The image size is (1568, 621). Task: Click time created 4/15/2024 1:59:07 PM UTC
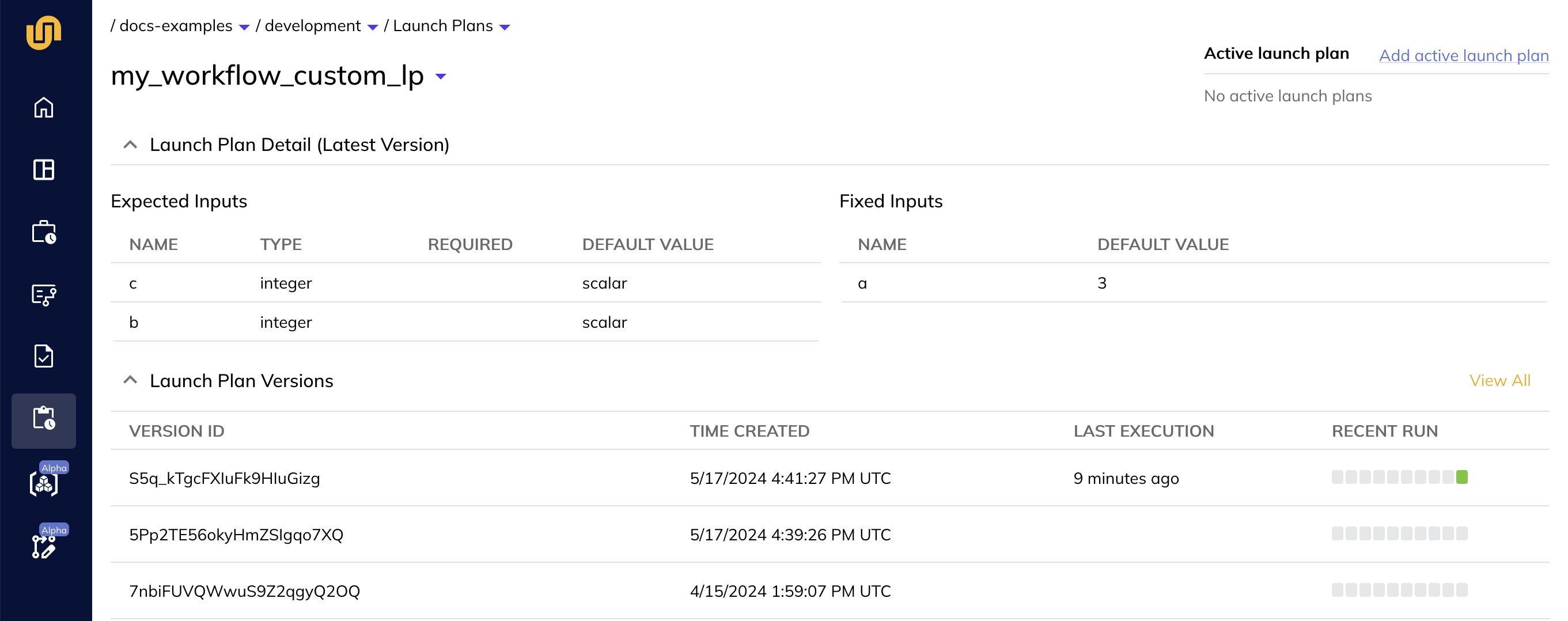tap(790, 591)
